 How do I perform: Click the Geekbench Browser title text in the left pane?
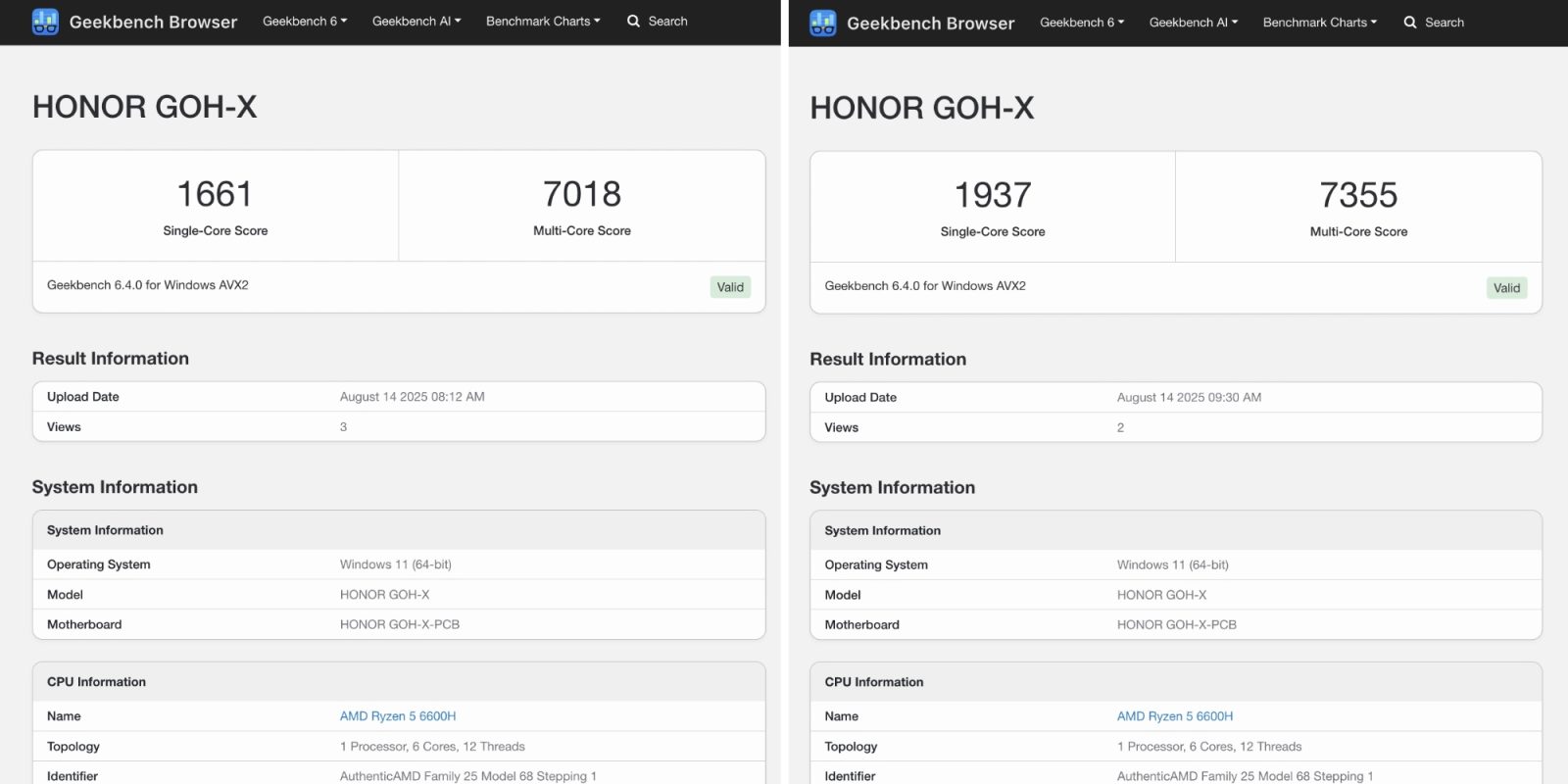tap(153, 22)
